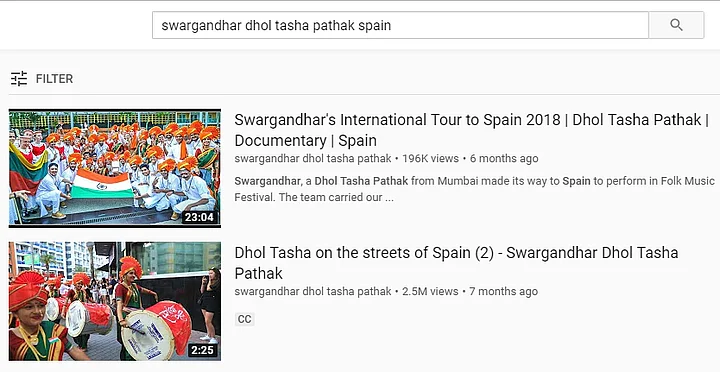The height and width of the screenshot is (372, 720).
Task: Visit channel name under the documentary video
Action: pyautogui.click(x=313, y=159)
